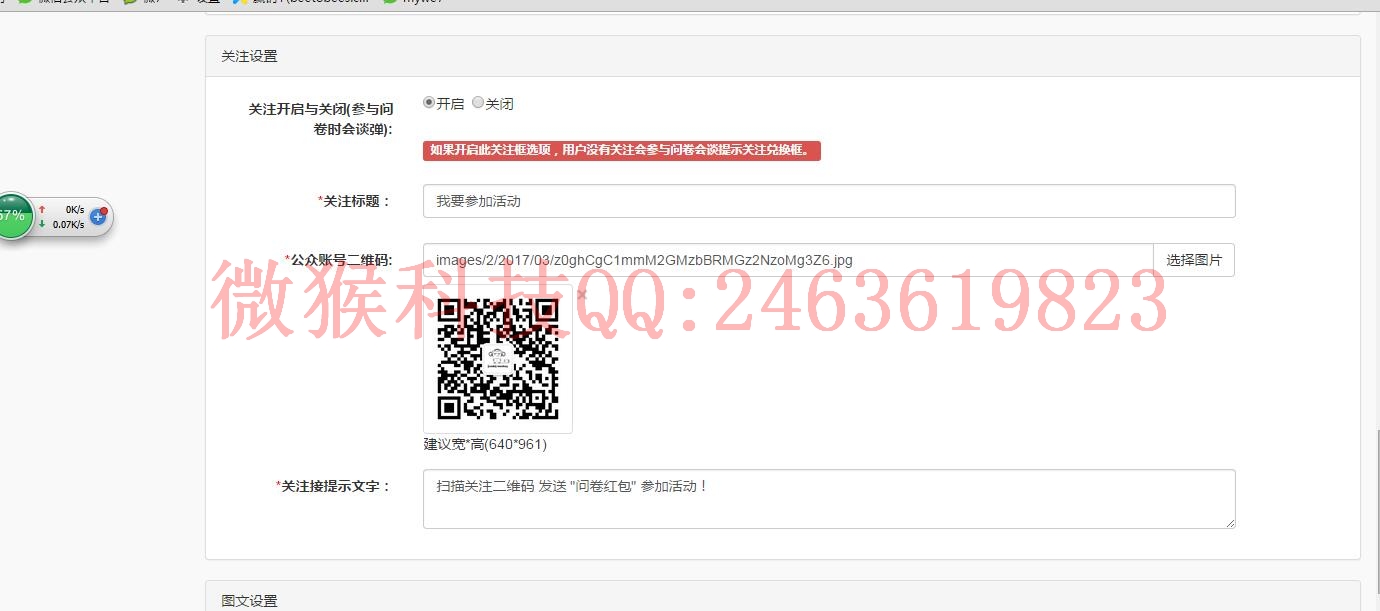Click the 选择图片 button
The width and height of the screenshot is (1380, 611).
tap(1194, 260)
